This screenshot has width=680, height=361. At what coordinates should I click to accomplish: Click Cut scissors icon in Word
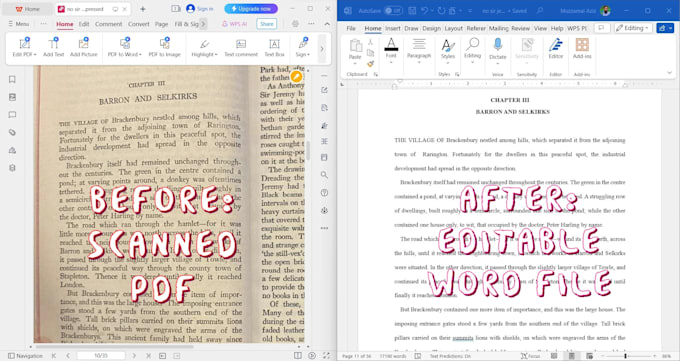pos(370,42)
